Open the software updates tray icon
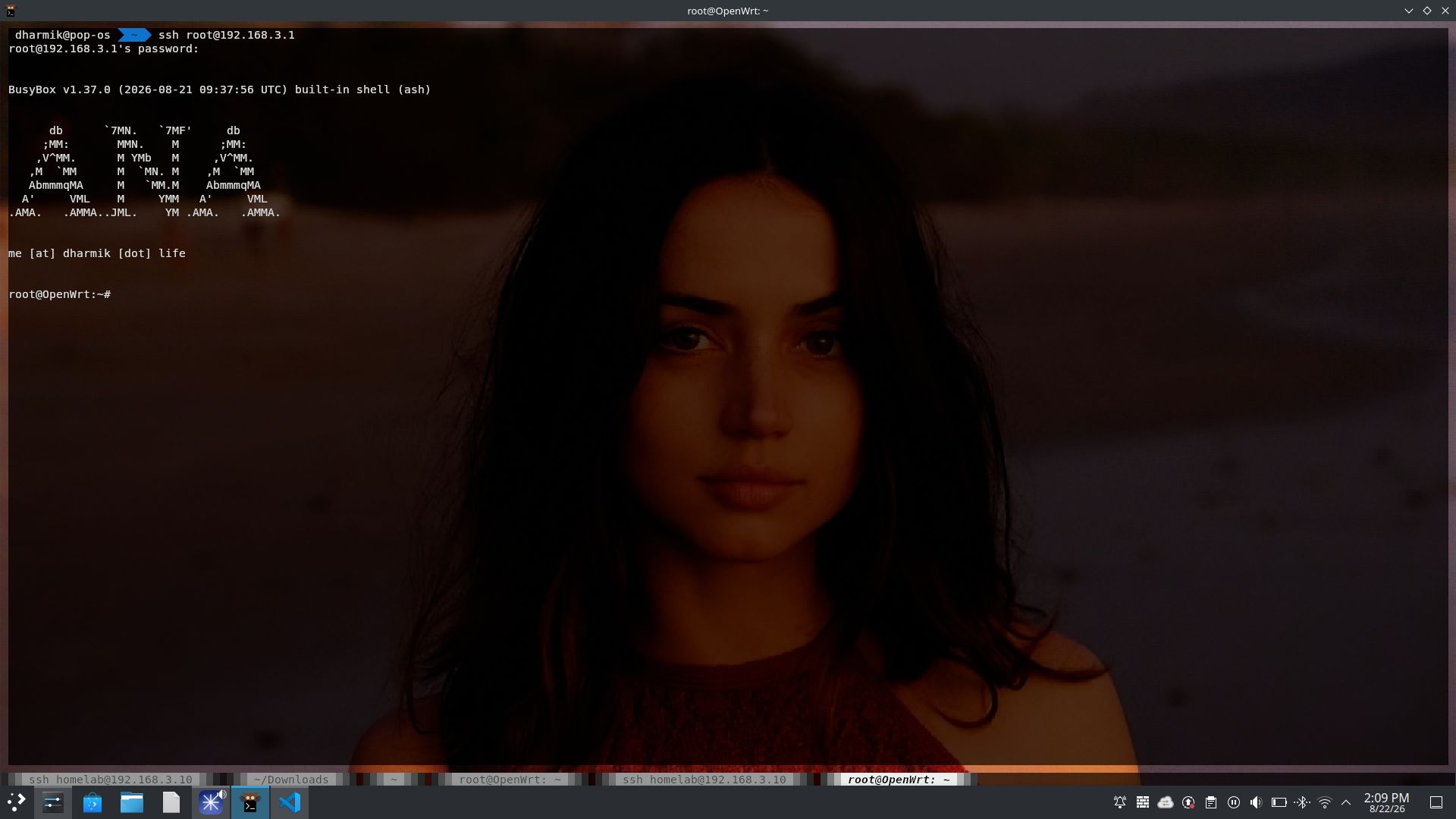The height and width of the screenshot is (819, 1456). pyautogui.click(x=1188, y=802)
